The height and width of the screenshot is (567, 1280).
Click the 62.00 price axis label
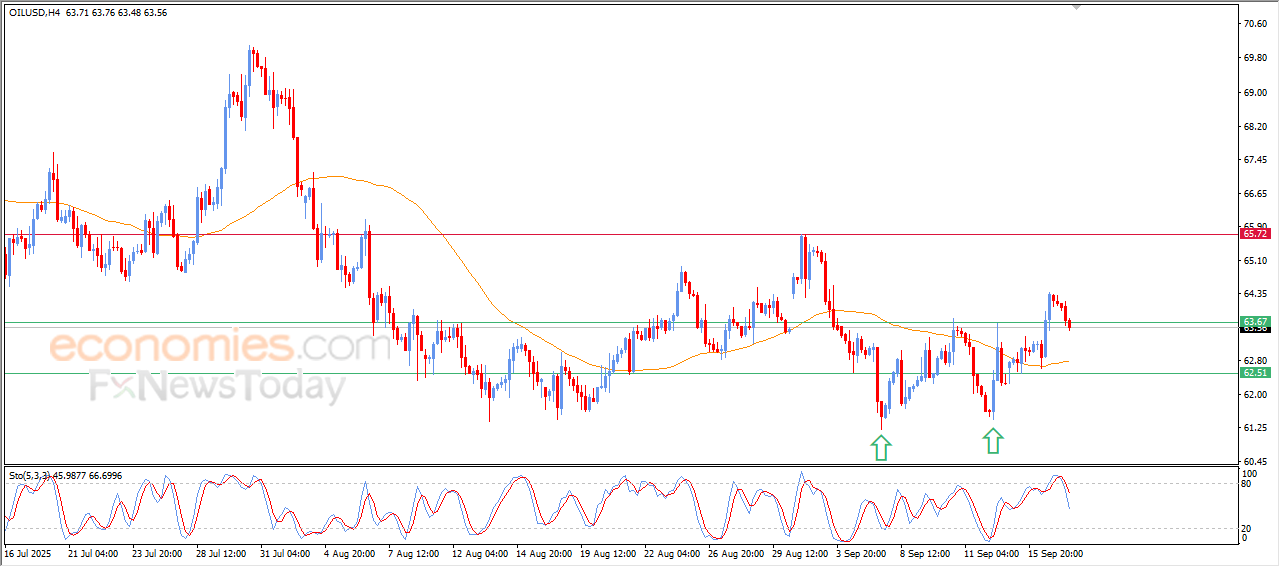pos(1254,395)
